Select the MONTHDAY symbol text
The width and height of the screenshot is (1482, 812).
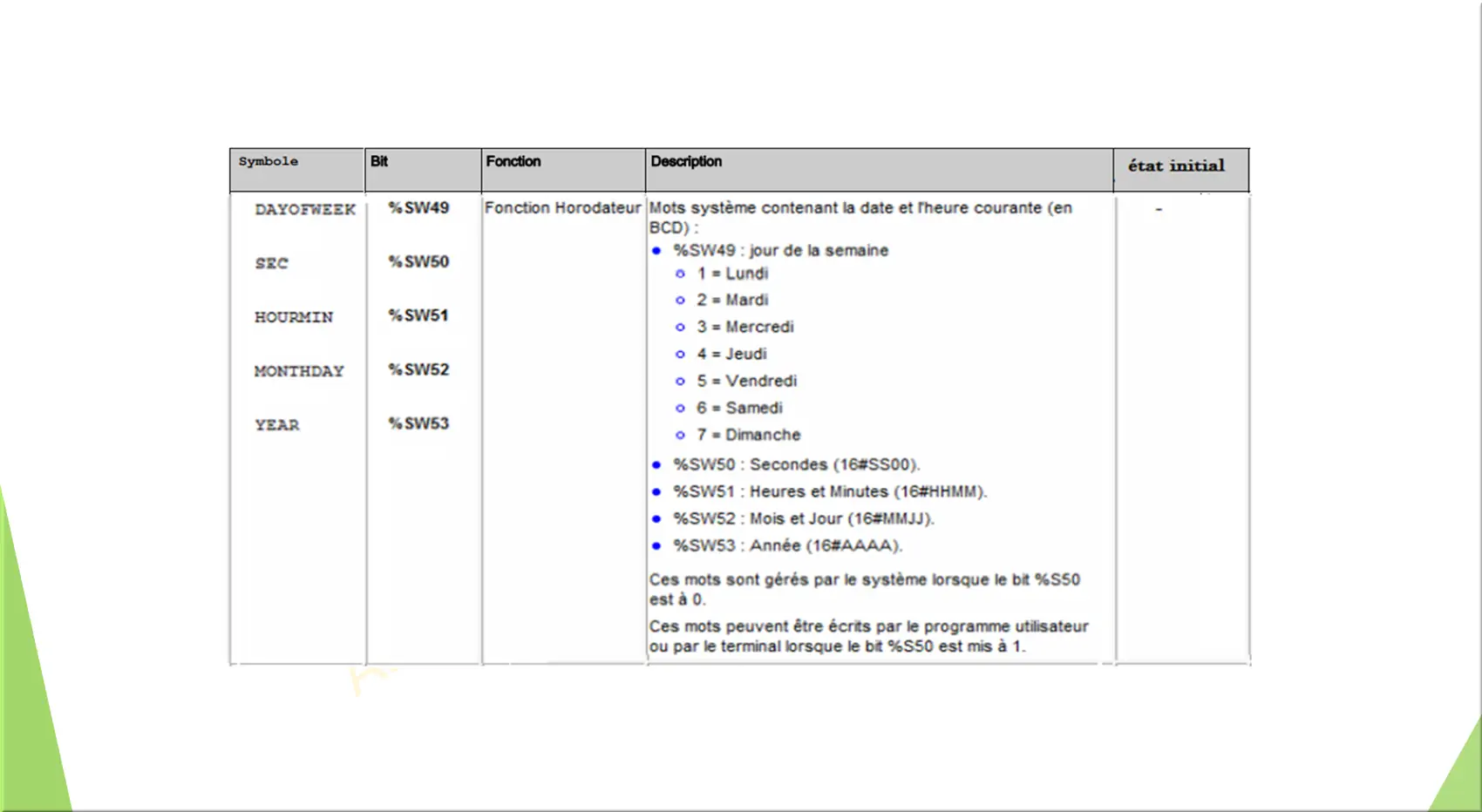point(299,371)
